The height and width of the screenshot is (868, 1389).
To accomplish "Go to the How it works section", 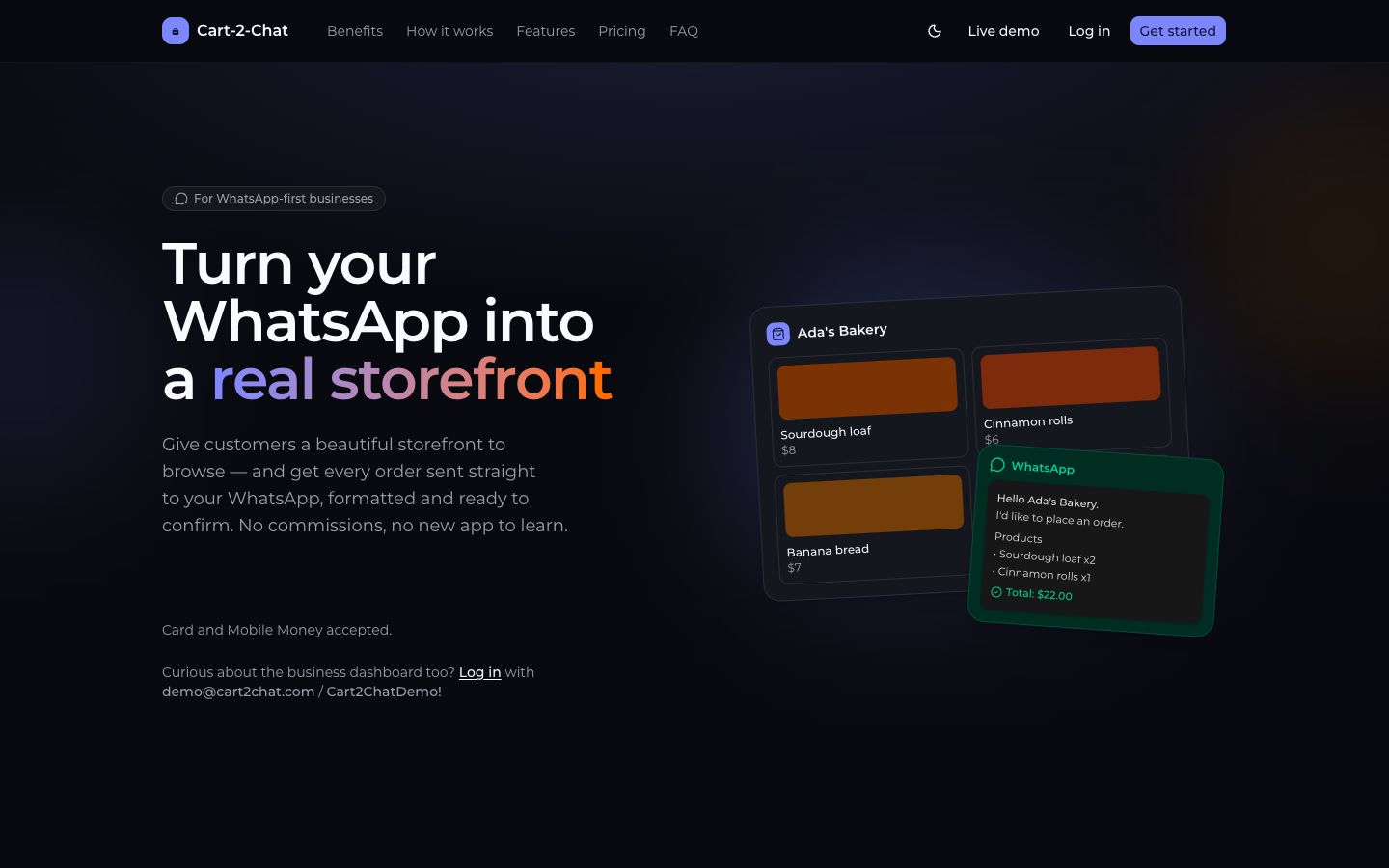I will 449,31.
